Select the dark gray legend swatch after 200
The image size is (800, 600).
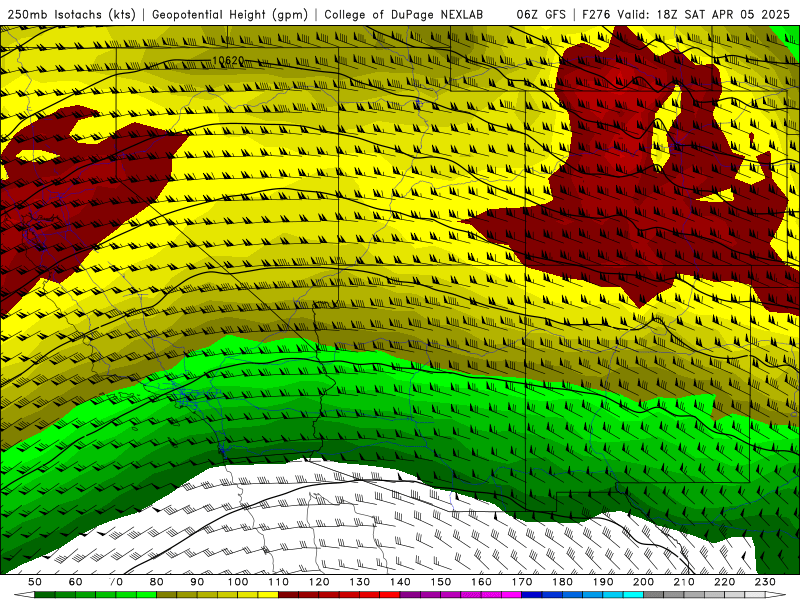pos(654,595)
